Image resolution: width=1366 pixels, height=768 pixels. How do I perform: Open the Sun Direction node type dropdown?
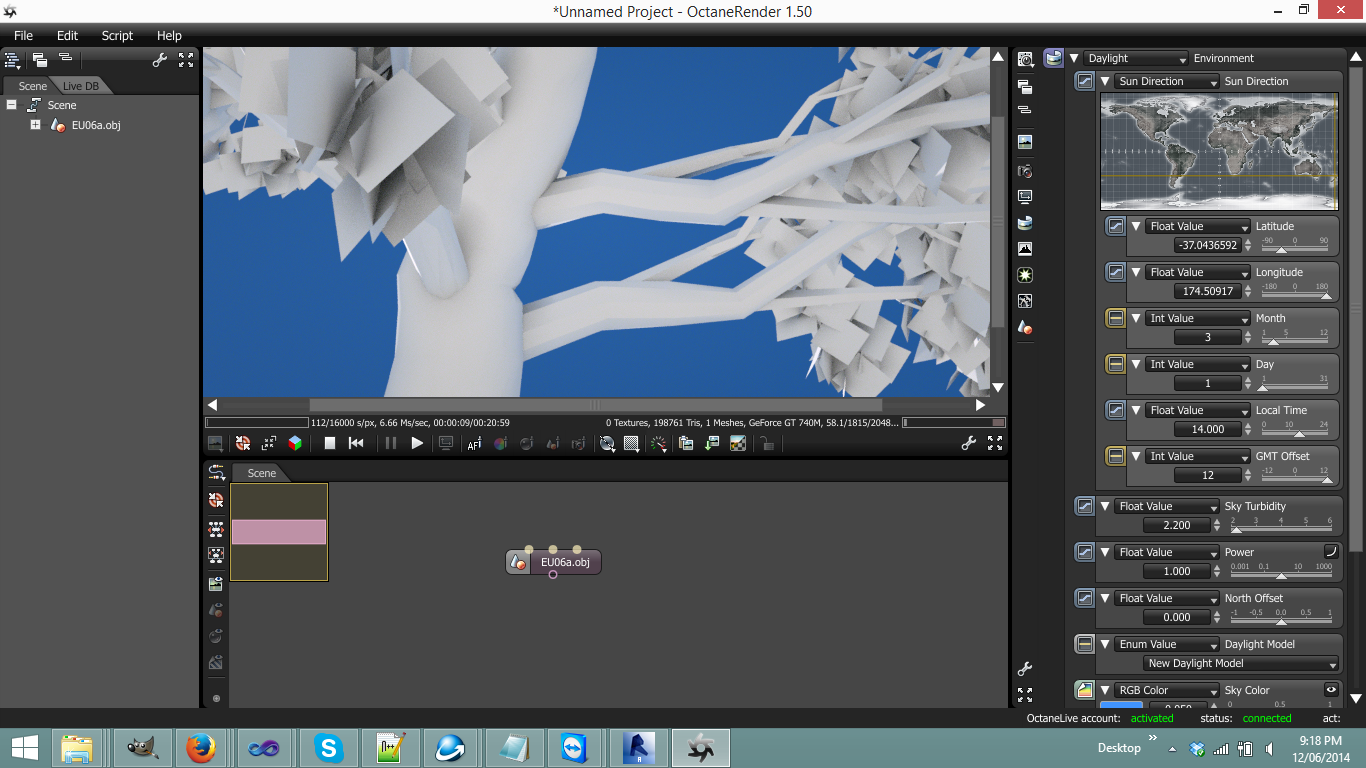pos(1167,82)
